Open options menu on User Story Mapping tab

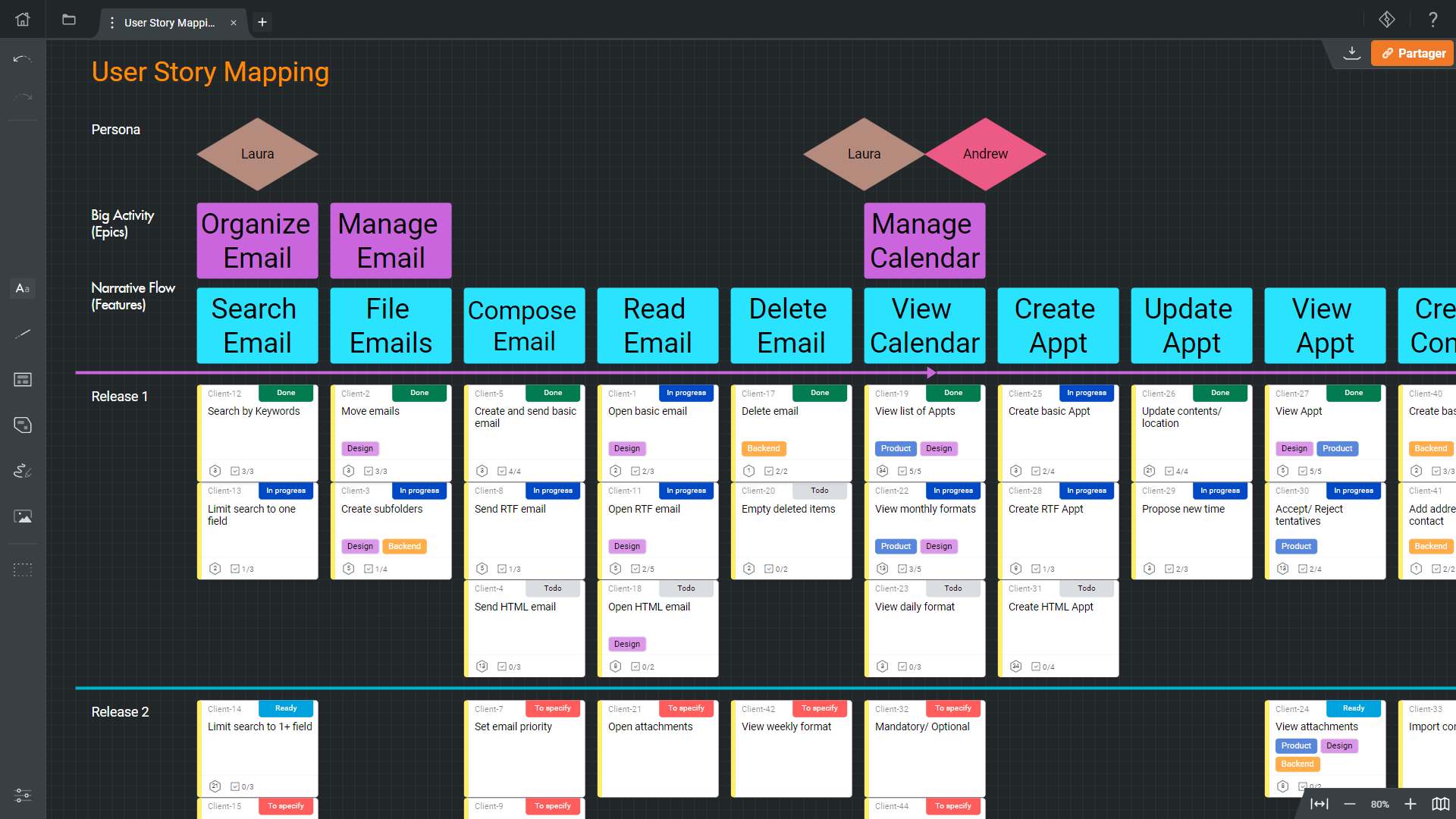(112, 23)
